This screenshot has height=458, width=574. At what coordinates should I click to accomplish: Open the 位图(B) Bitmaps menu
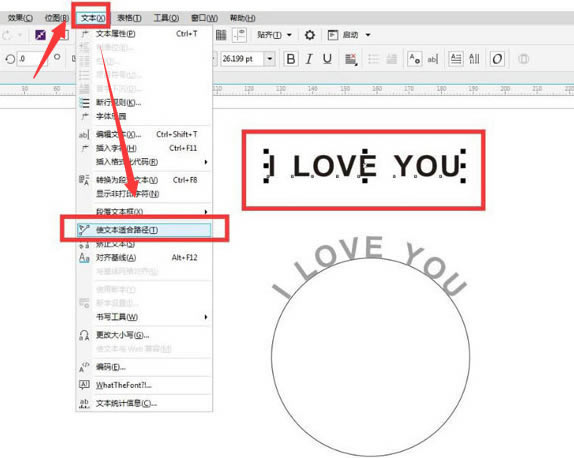click(x=56, y=18)
